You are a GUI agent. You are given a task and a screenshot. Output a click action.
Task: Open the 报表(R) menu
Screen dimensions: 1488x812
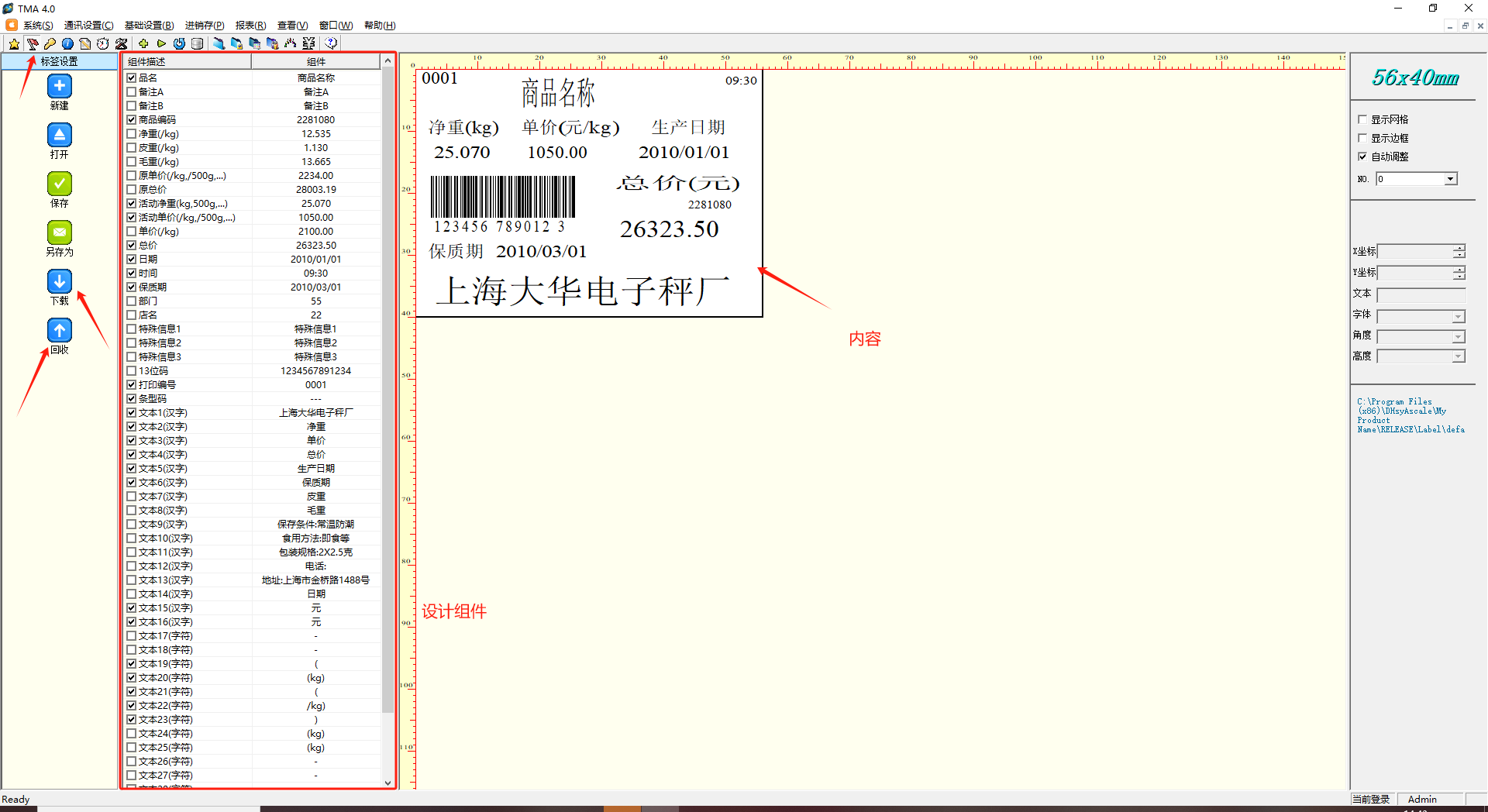250,26
